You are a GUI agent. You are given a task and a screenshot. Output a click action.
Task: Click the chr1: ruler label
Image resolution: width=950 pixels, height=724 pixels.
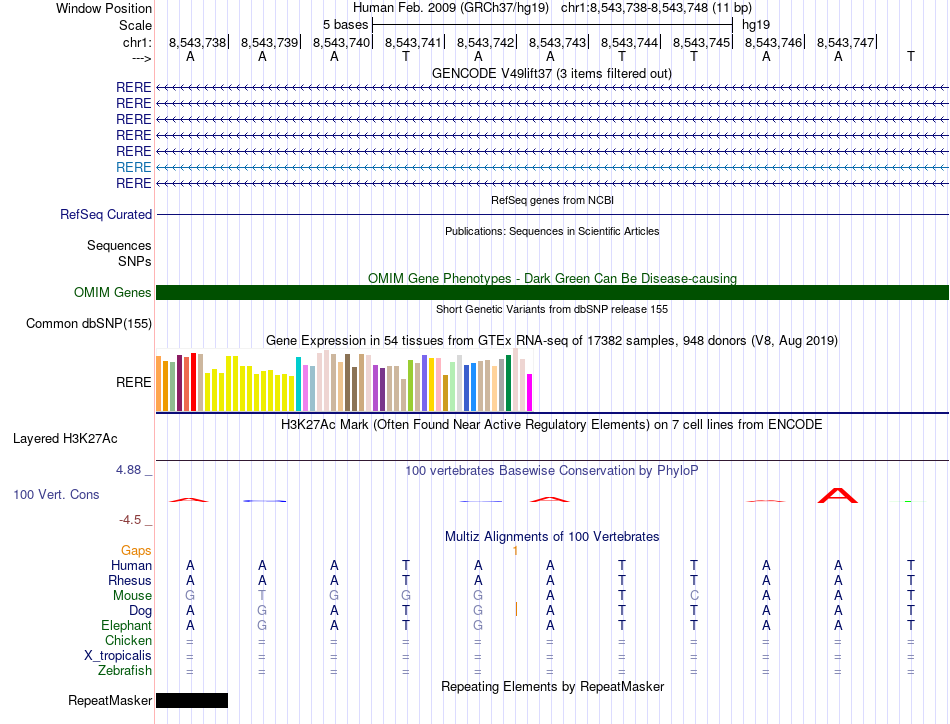pos(137,42)
